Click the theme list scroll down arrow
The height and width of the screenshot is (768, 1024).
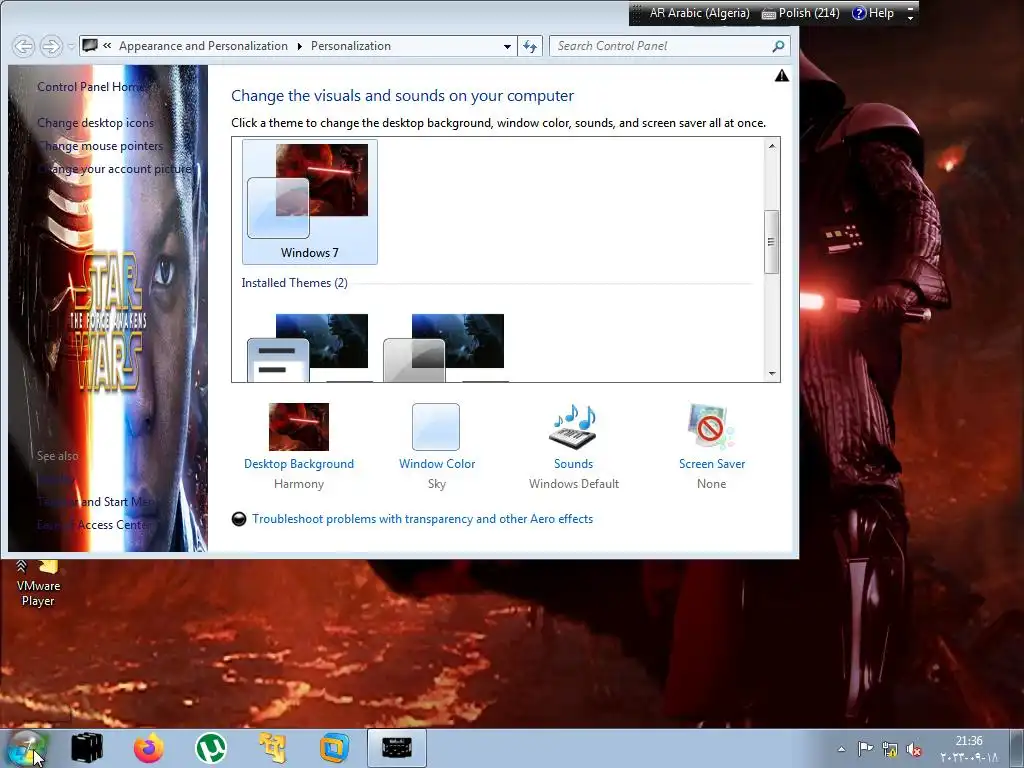tap(772, 374)
